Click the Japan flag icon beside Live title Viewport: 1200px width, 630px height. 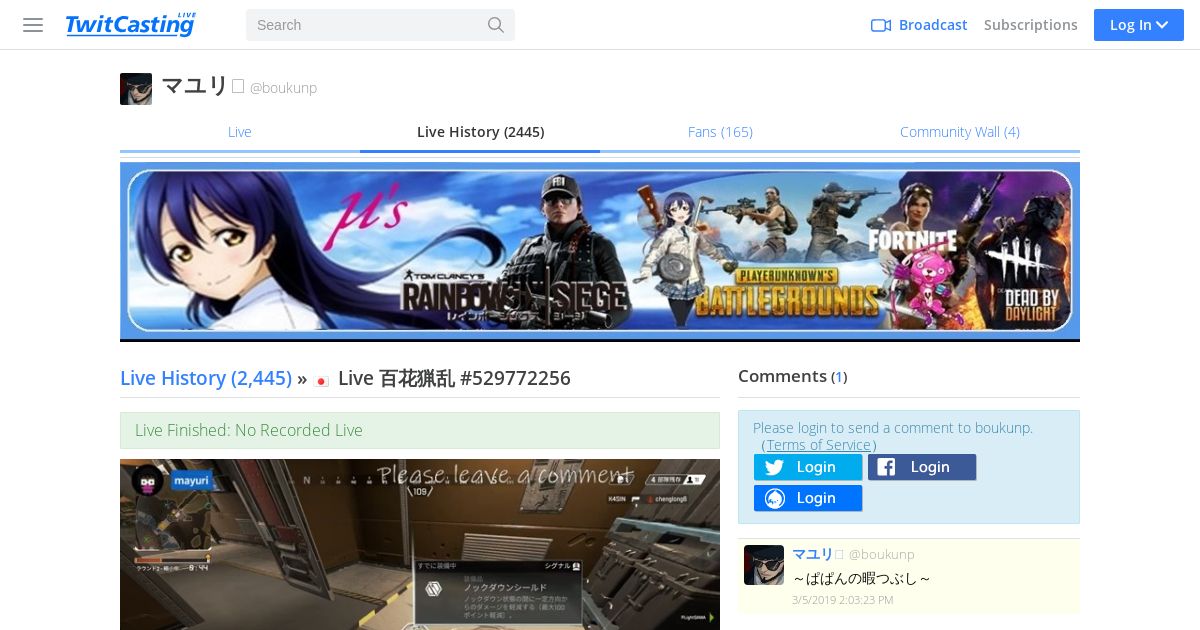[x=322, y=380]
